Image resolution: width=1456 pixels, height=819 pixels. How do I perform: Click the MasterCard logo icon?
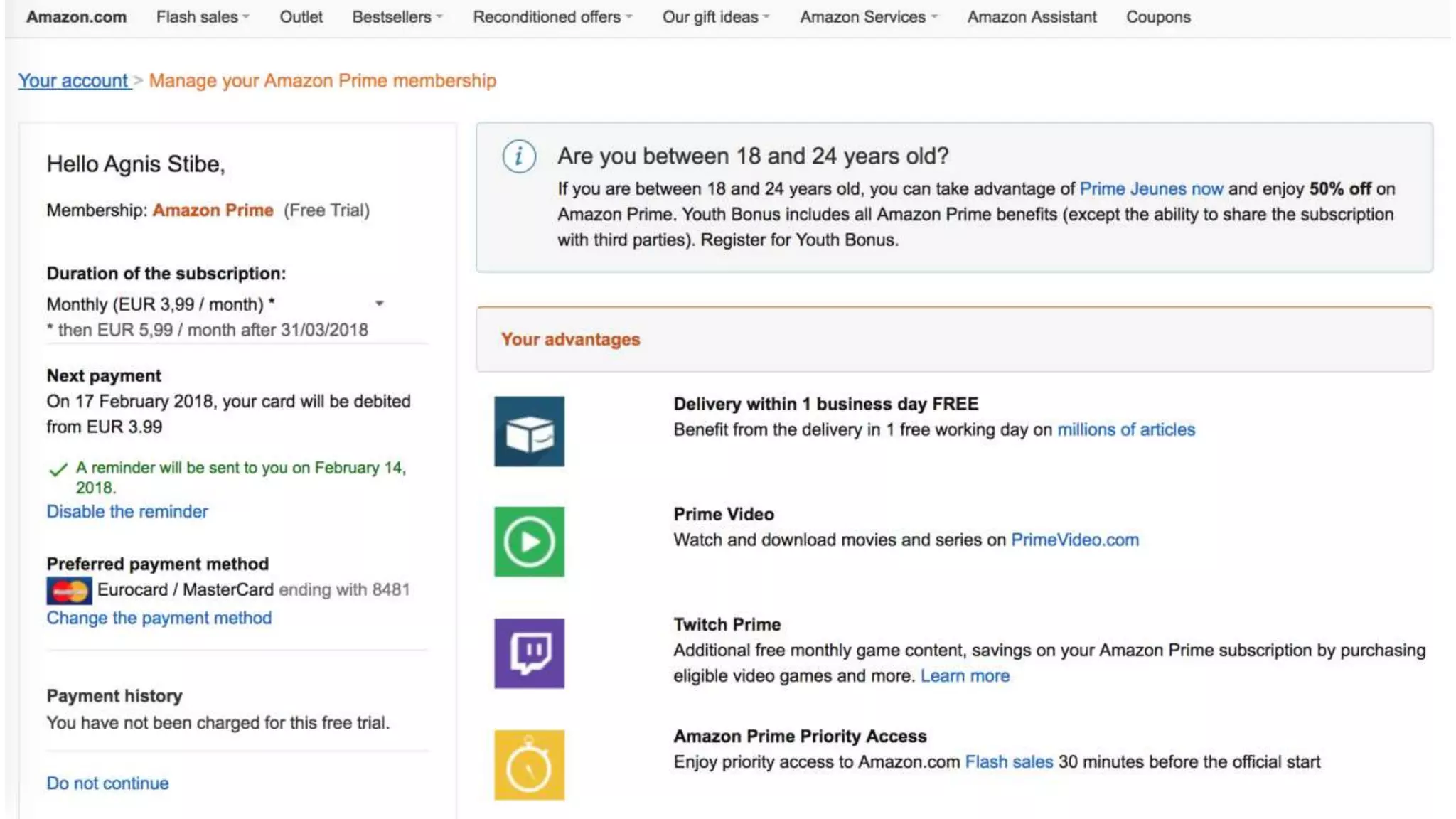pos(69,590)
